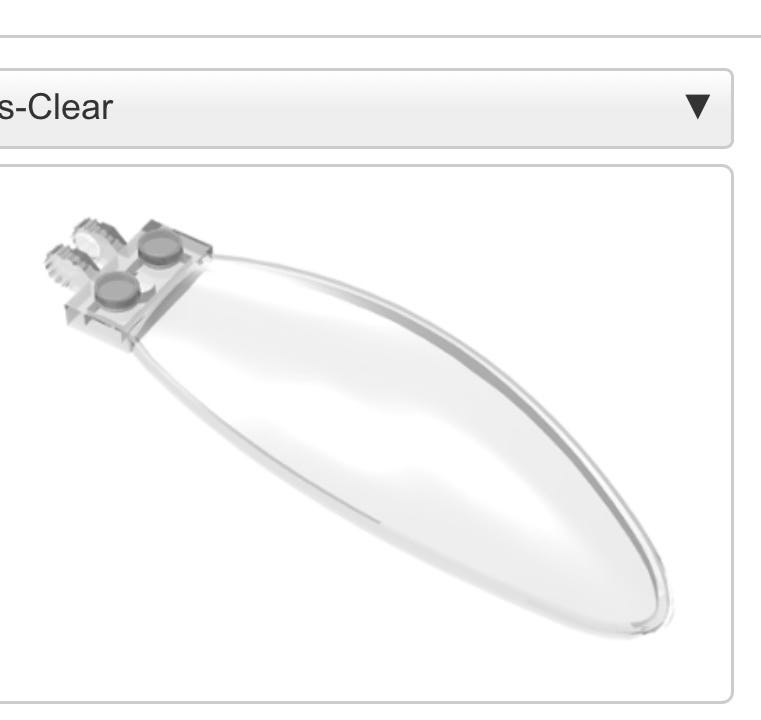Click the lower stud on the part's plate
Viewport: 761px width, 720px height.
(117, 290)
